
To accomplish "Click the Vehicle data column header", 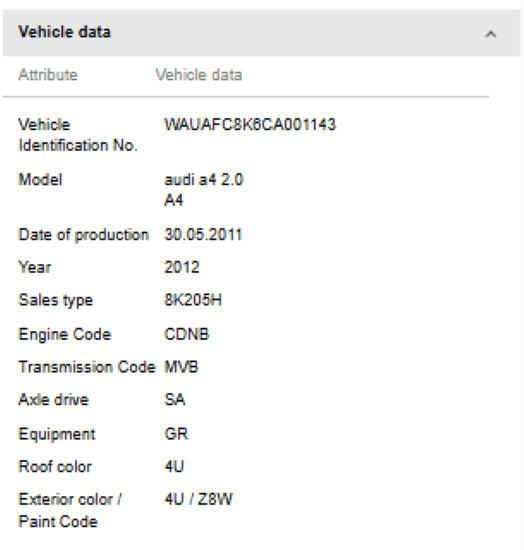I will click(x=199, y=75).
